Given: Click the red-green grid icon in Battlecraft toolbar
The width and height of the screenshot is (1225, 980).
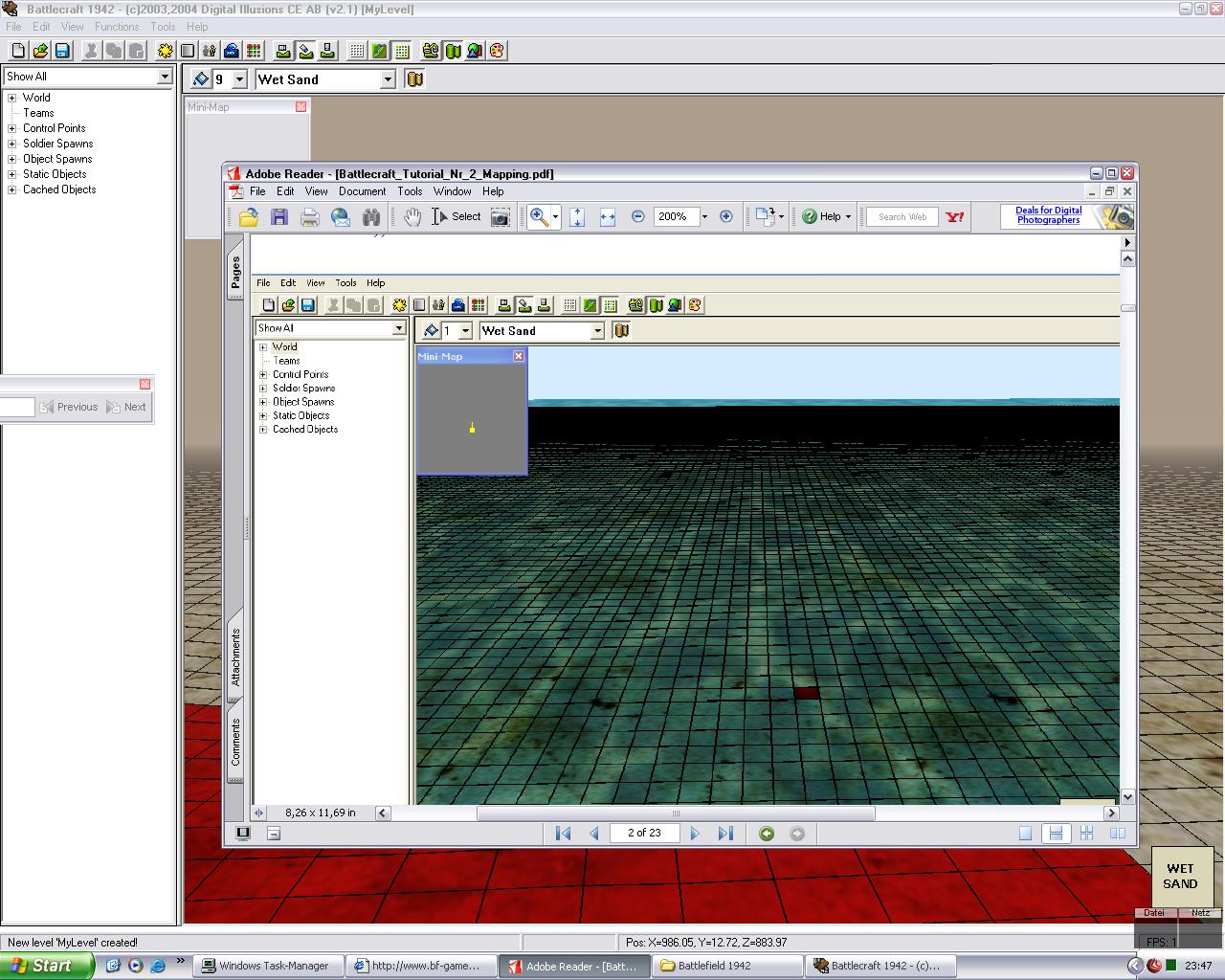Looking at the screenshot, I should coord(254,51).
